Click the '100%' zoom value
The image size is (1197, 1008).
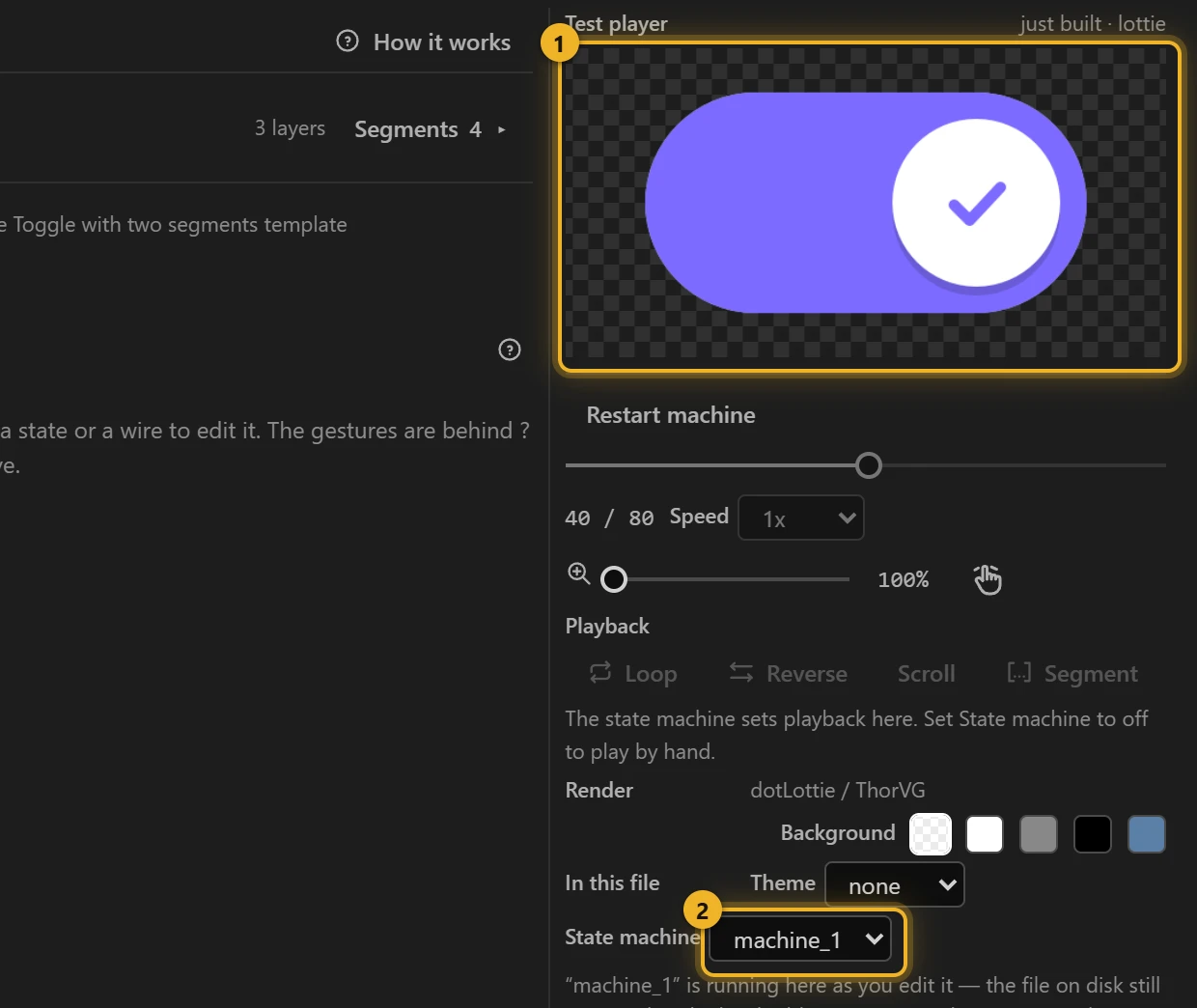tap(904, 579)
